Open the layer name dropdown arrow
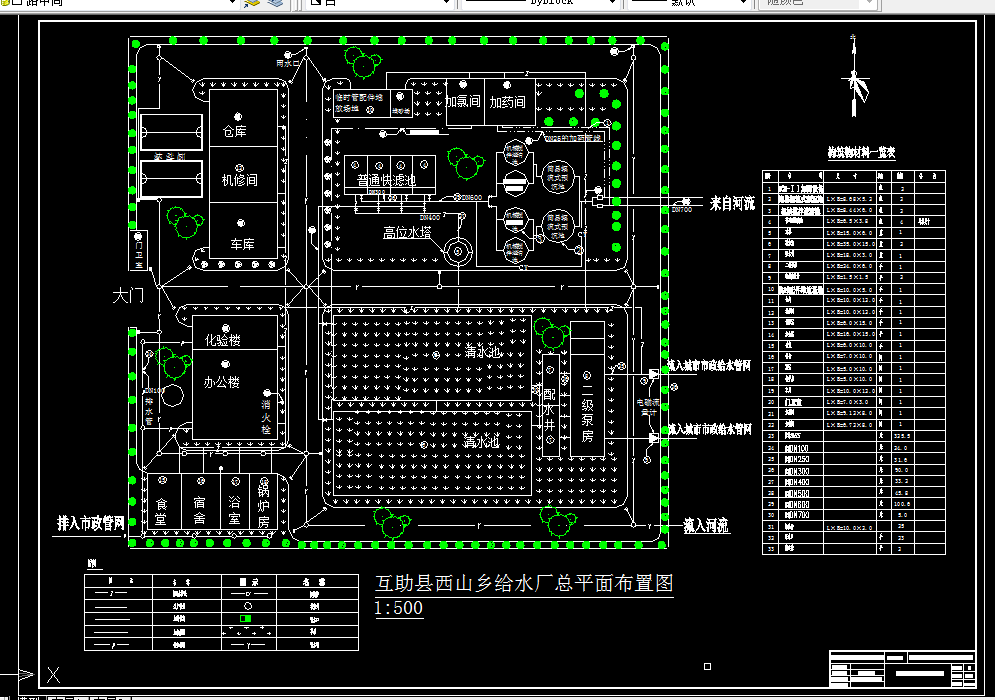This screenshot has height=700, width=995. coord(232,3)
